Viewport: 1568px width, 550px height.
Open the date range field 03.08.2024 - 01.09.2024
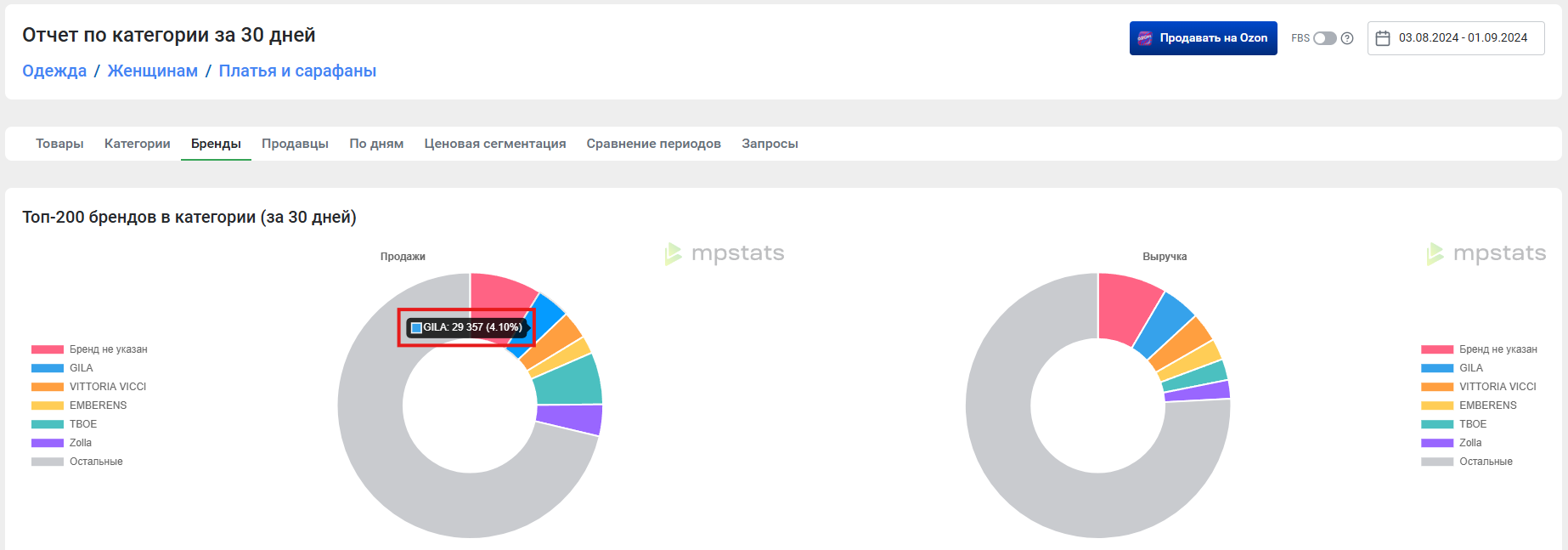point(1456,38)
